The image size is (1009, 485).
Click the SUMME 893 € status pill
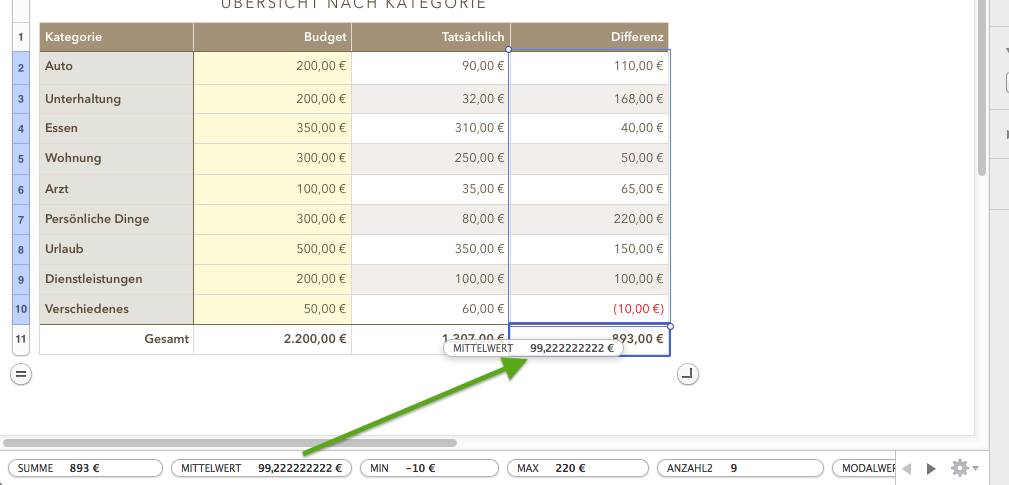[85, 468]
